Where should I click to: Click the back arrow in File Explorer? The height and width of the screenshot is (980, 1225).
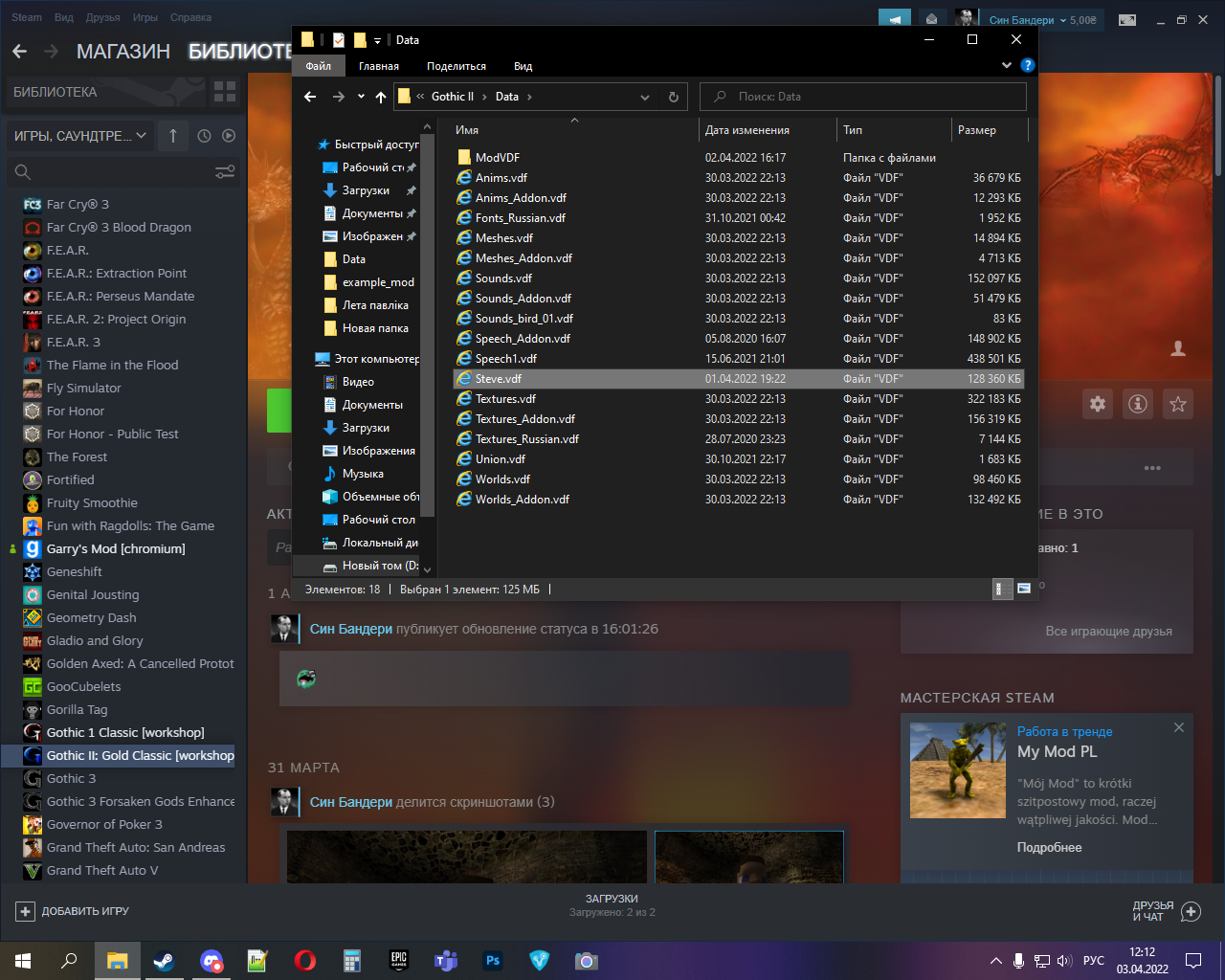(x=310, y=97)
